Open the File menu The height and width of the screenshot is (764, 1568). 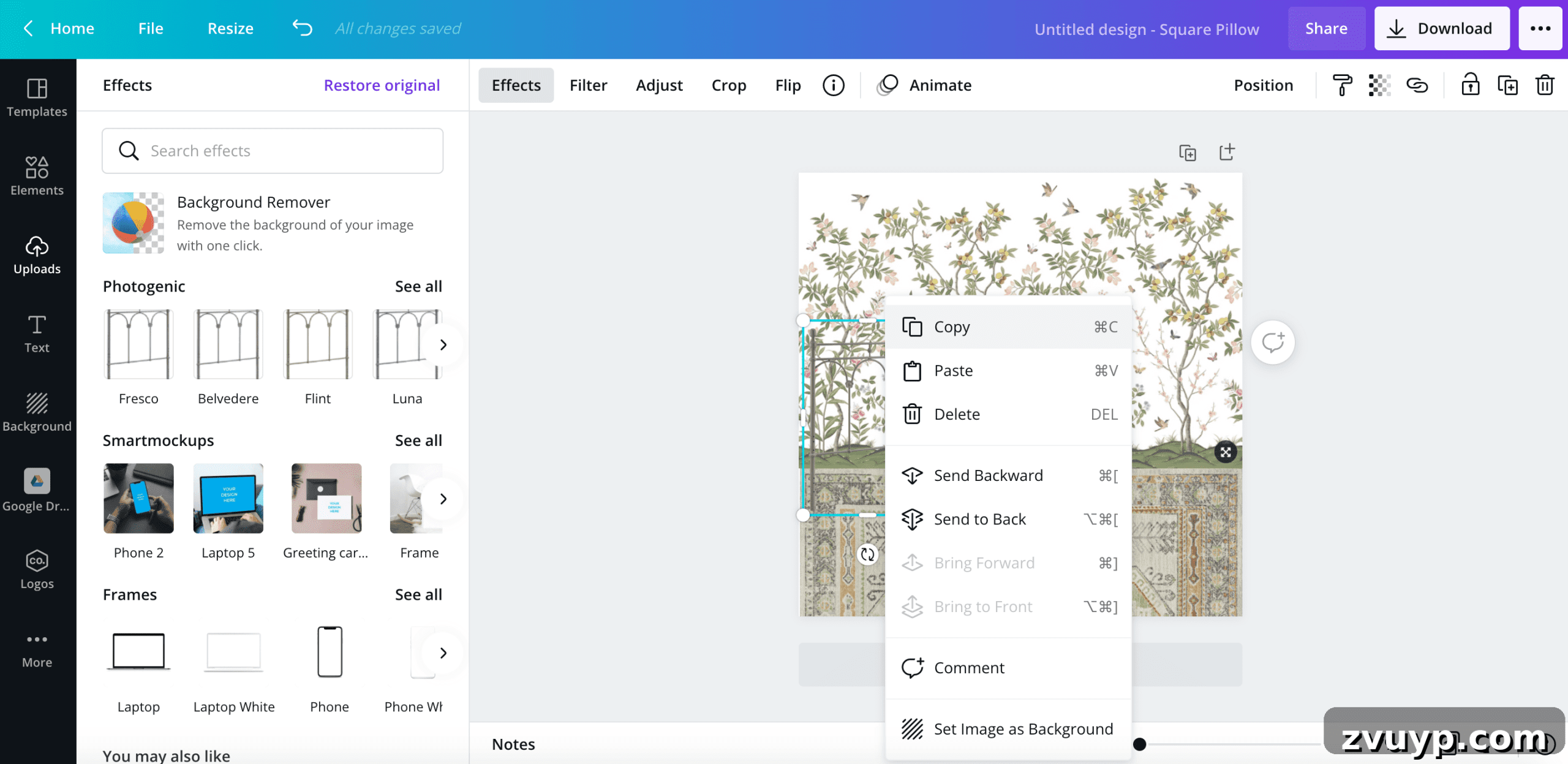tap(151, 28)
